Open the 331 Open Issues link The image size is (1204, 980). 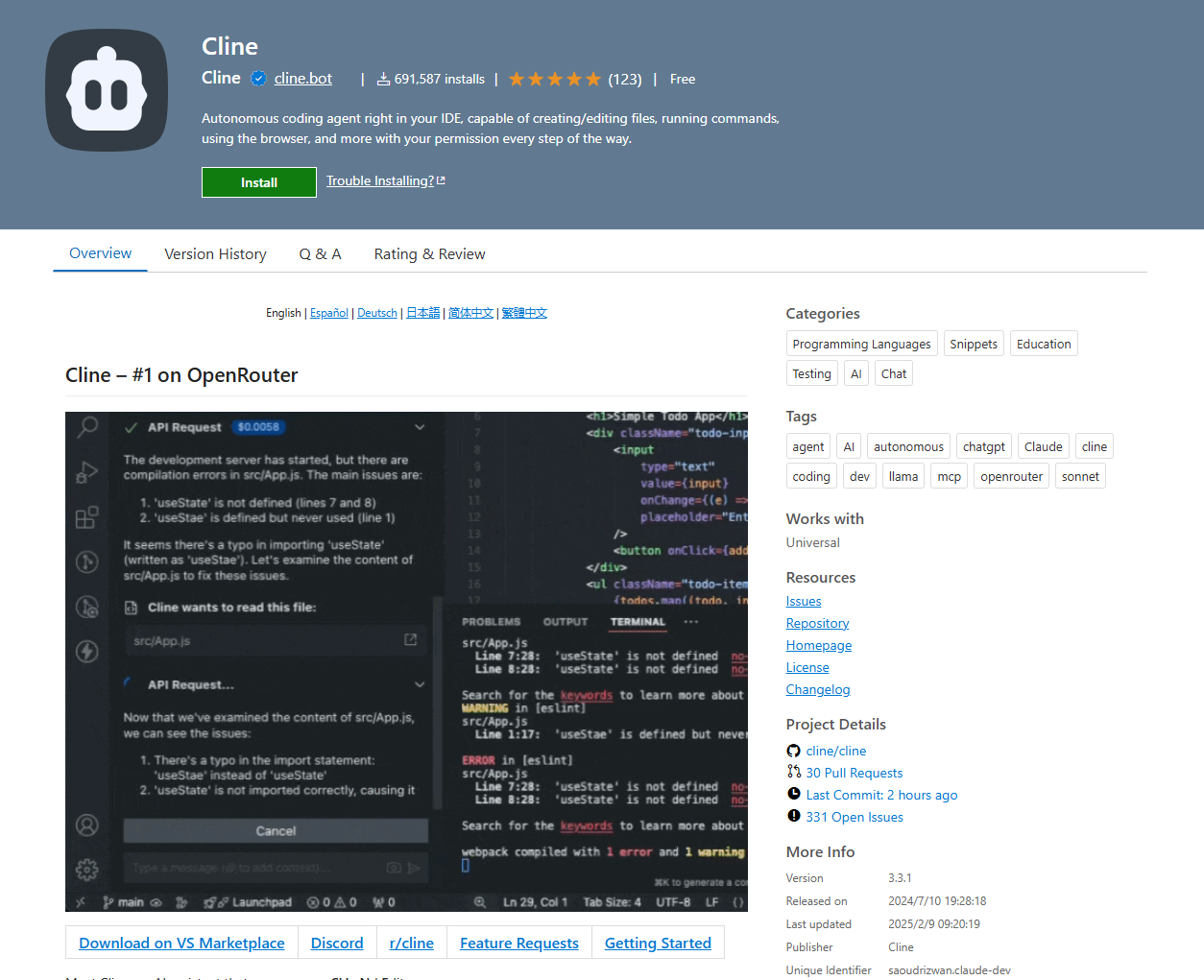click(855, 817)
